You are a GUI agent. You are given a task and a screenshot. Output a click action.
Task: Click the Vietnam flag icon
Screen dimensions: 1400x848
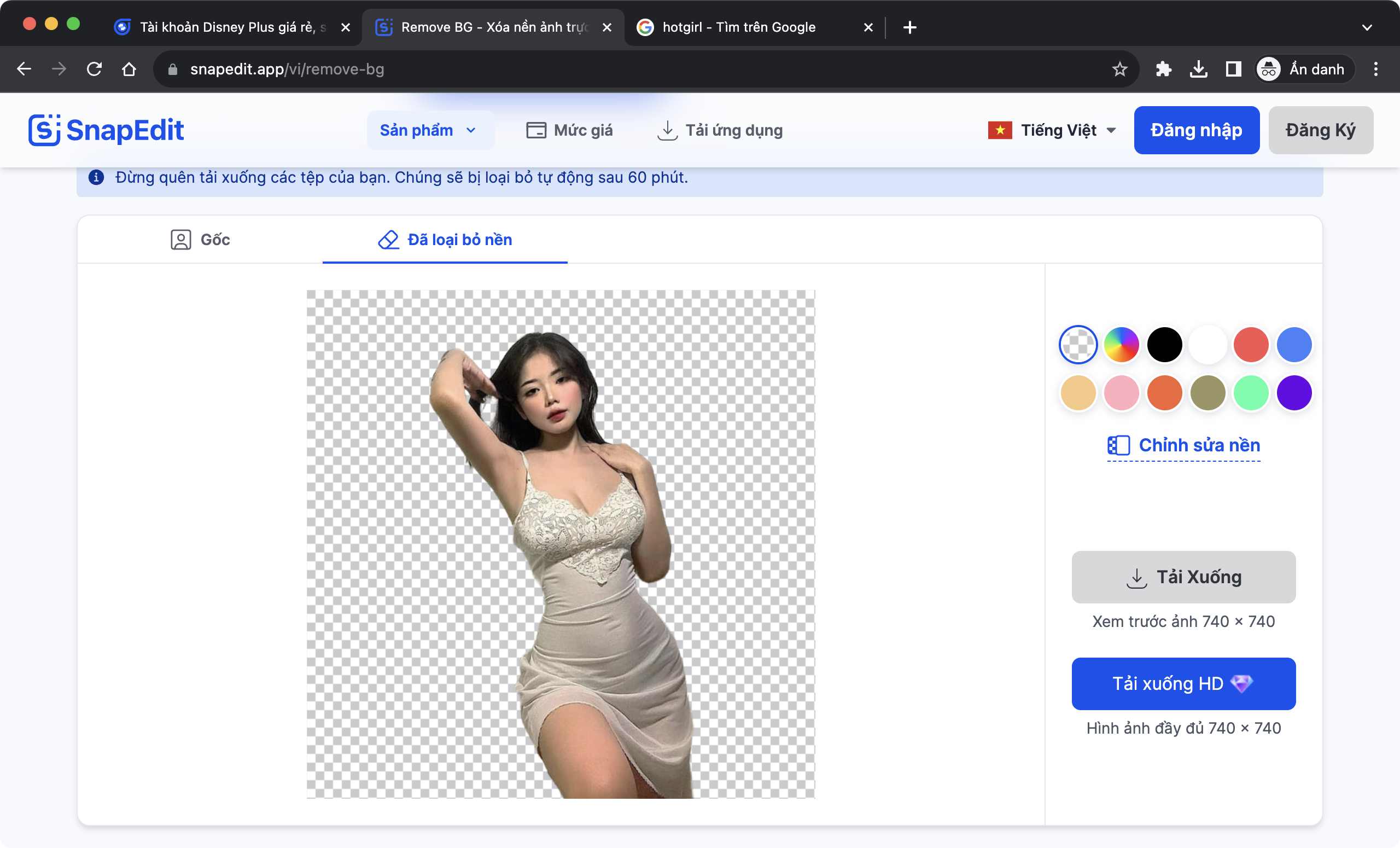(x=1000, y=130)
